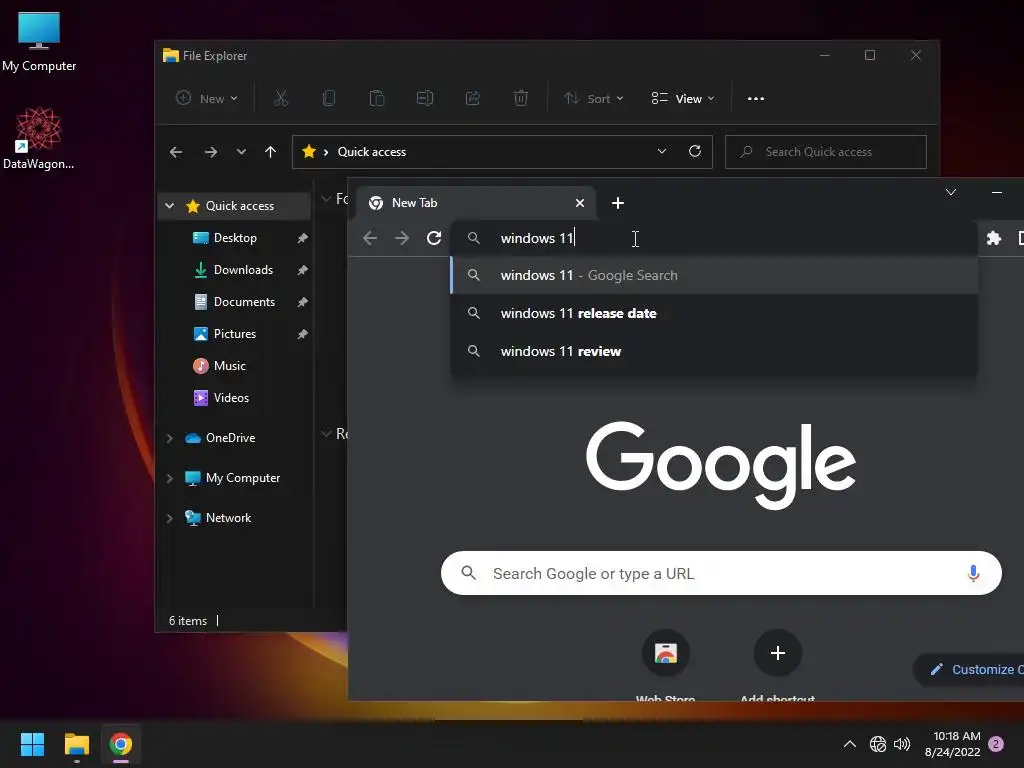Image resolution: width=1024 pixels, height=768 pixels.
Task: Choose the 'windows 11 release date' suggestion
Action: (714, 313)
